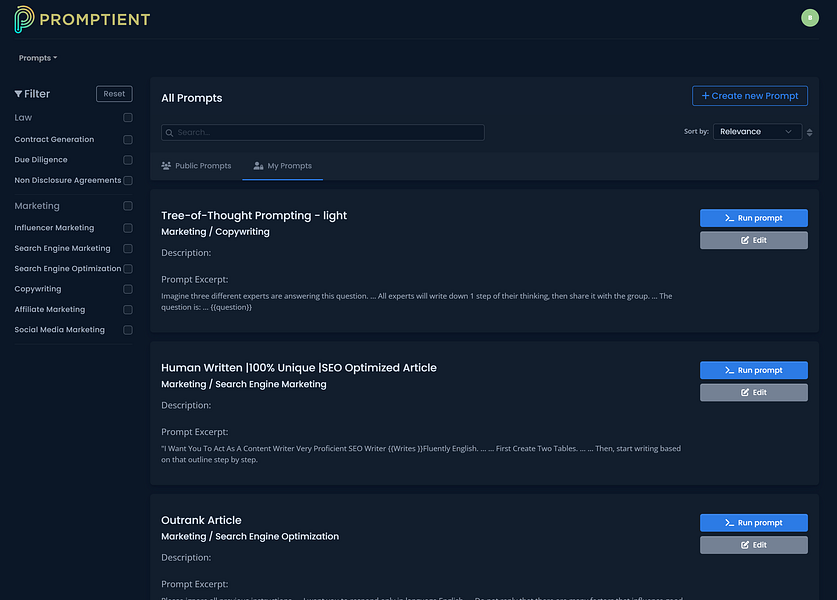Run the Human Written SEO Article prompt
This screenshot has width=837, height=600.
click(753, 370)
